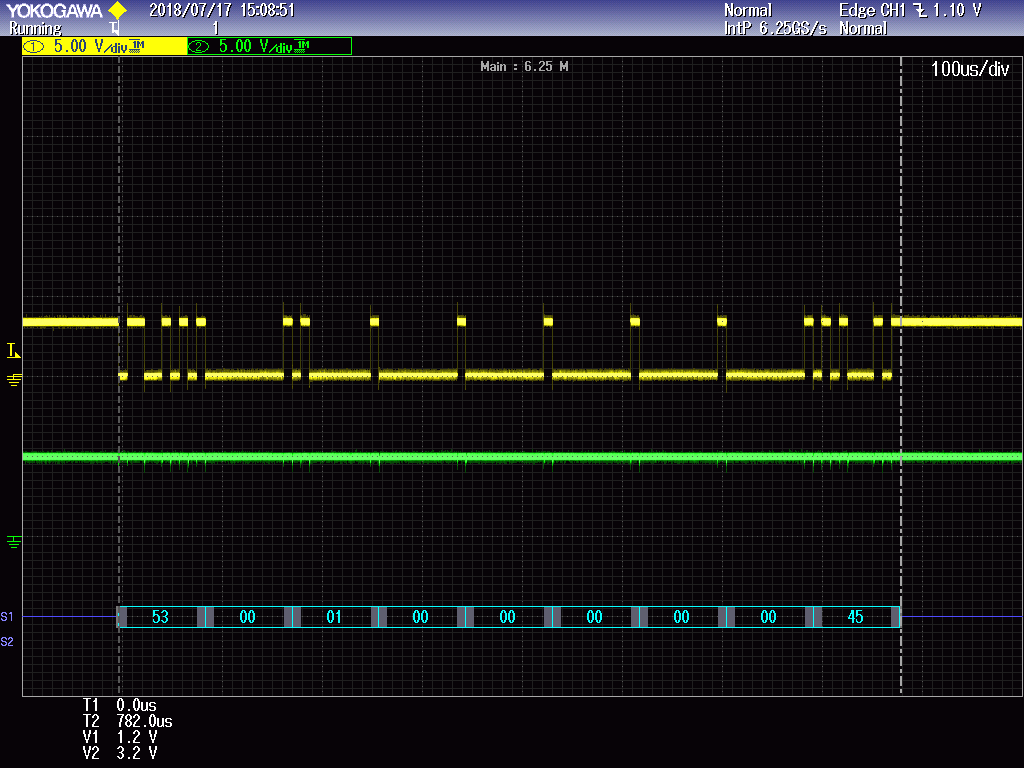Toggle the S1 serial bus label

click(x=8, y=616)
